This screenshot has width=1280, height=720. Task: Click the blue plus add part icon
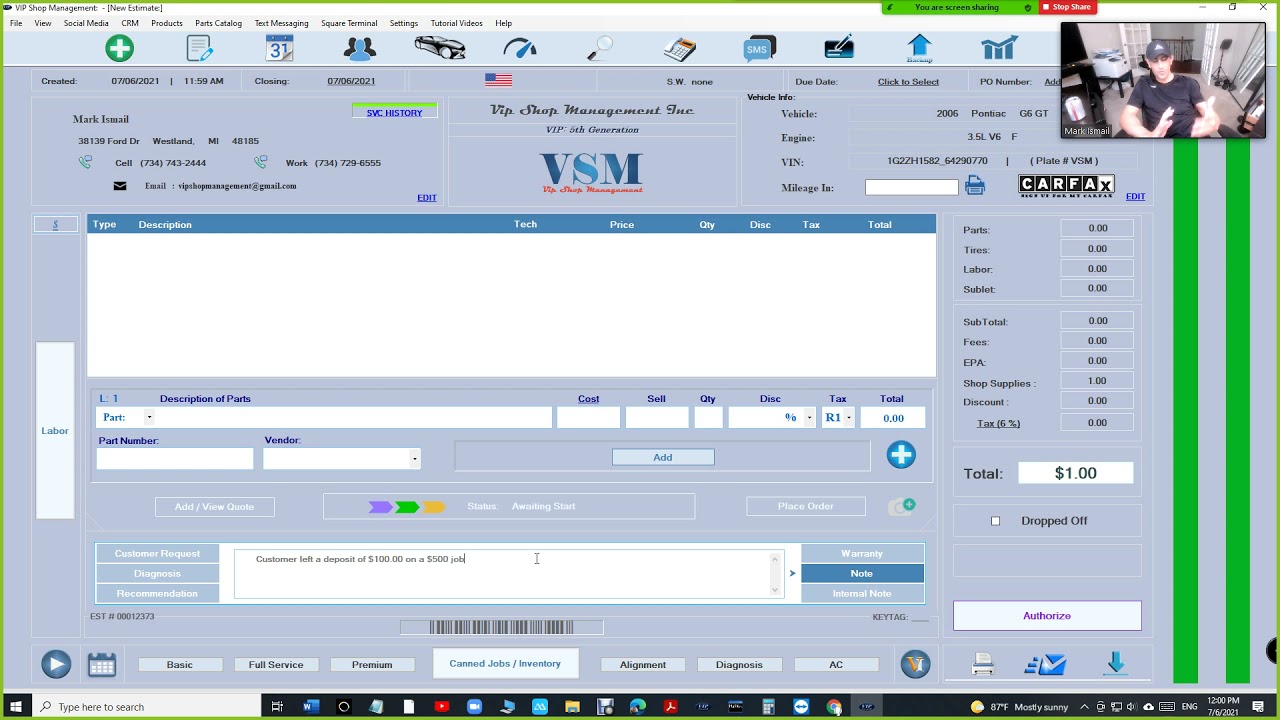pos(901,455)
